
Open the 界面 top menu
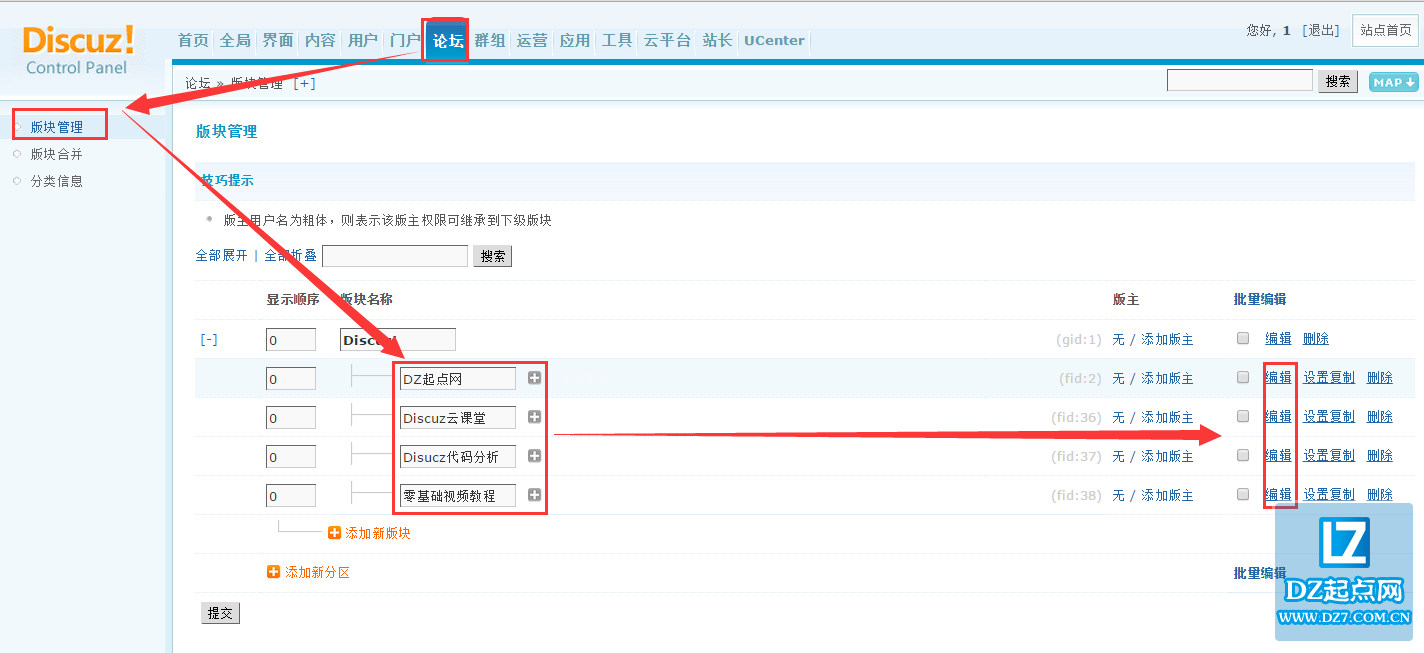coord(278,40)
